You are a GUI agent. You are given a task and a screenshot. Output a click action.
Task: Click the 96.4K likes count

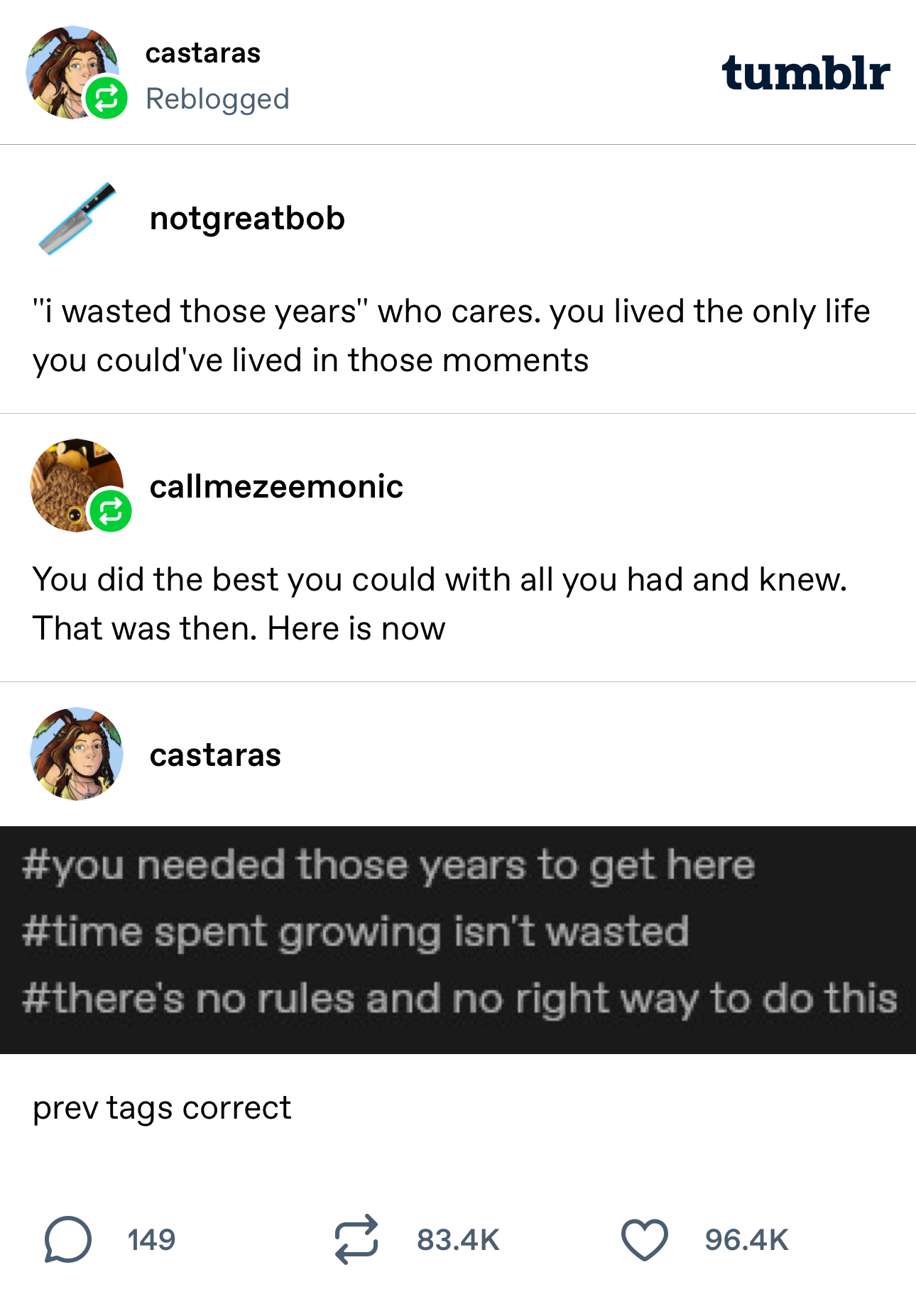click(x=746, y=1239)
